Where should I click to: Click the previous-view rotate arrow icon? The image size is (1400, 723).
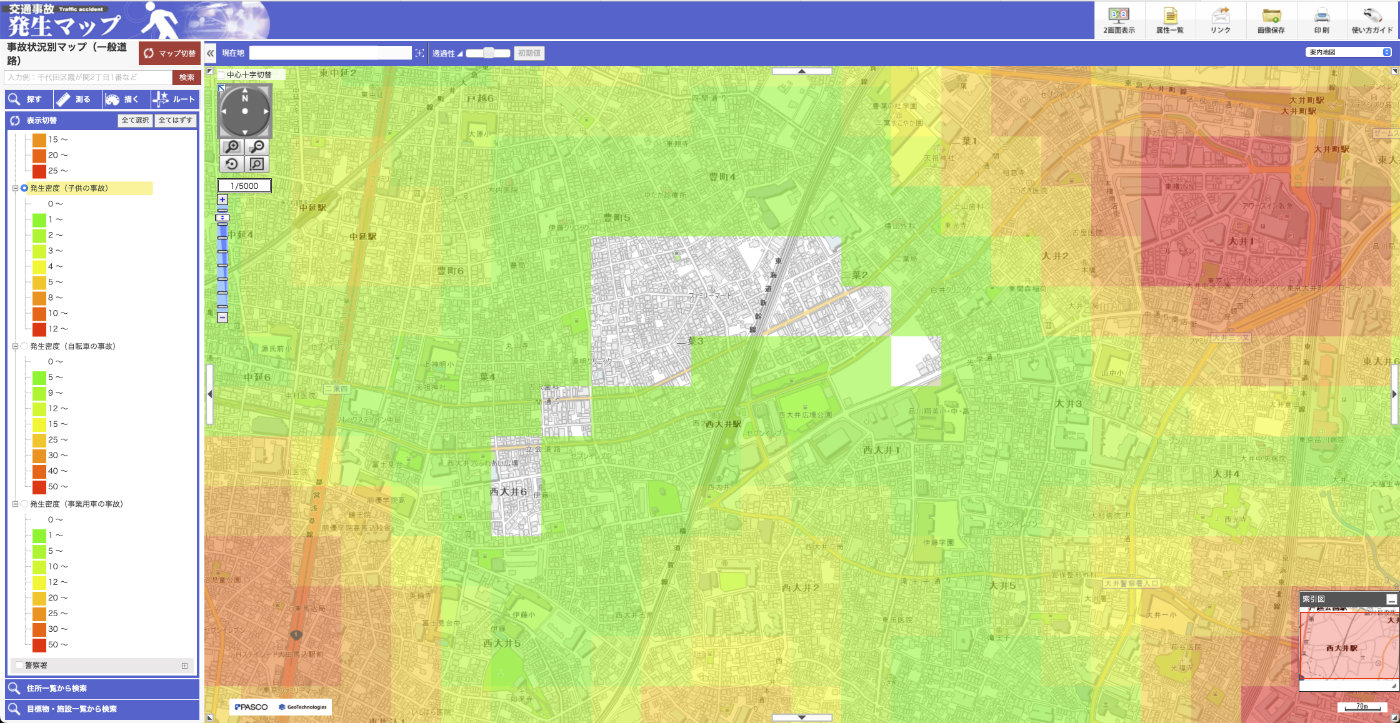click(233, 164)
